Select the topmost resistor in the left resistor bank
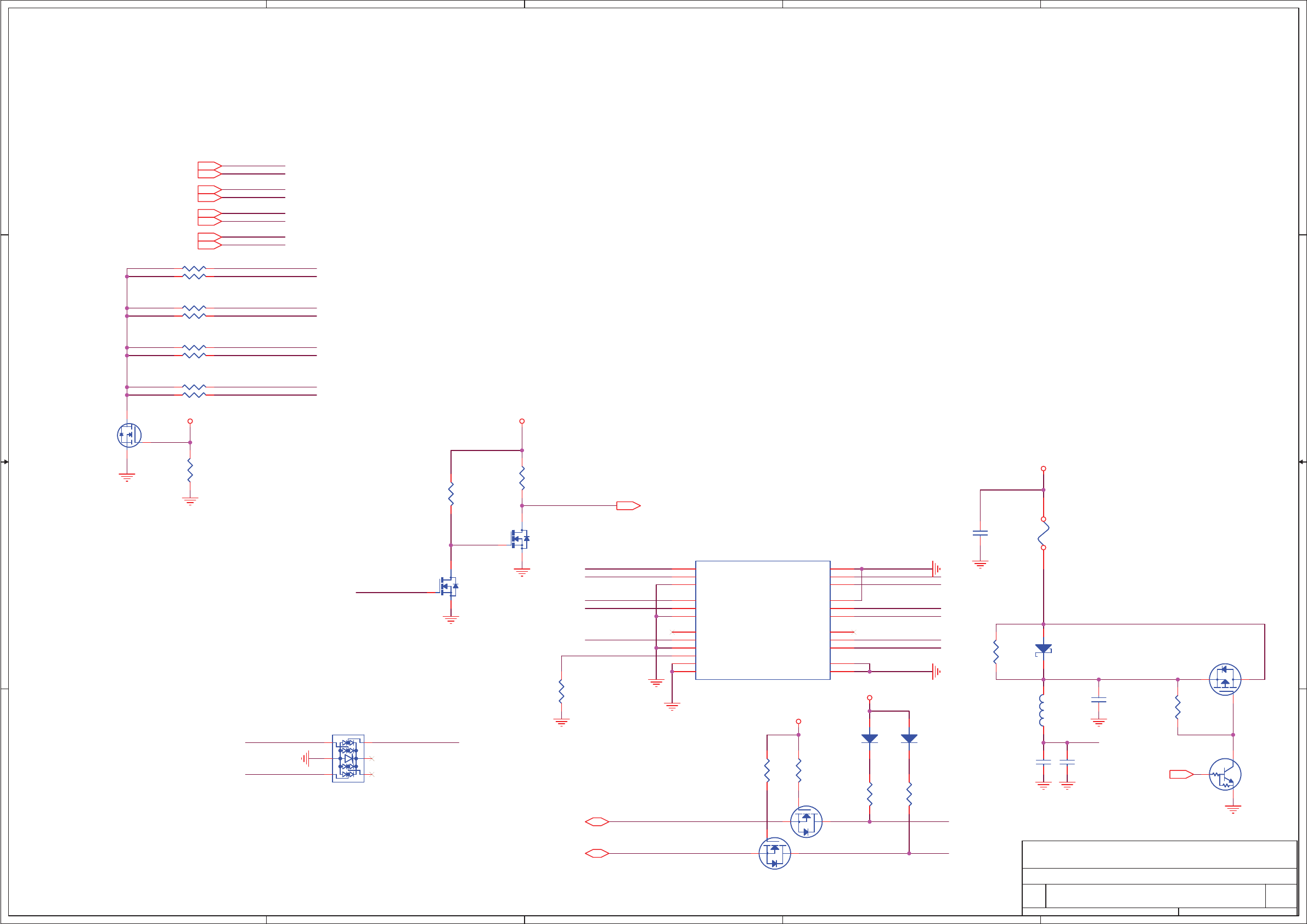 point(194,268)
